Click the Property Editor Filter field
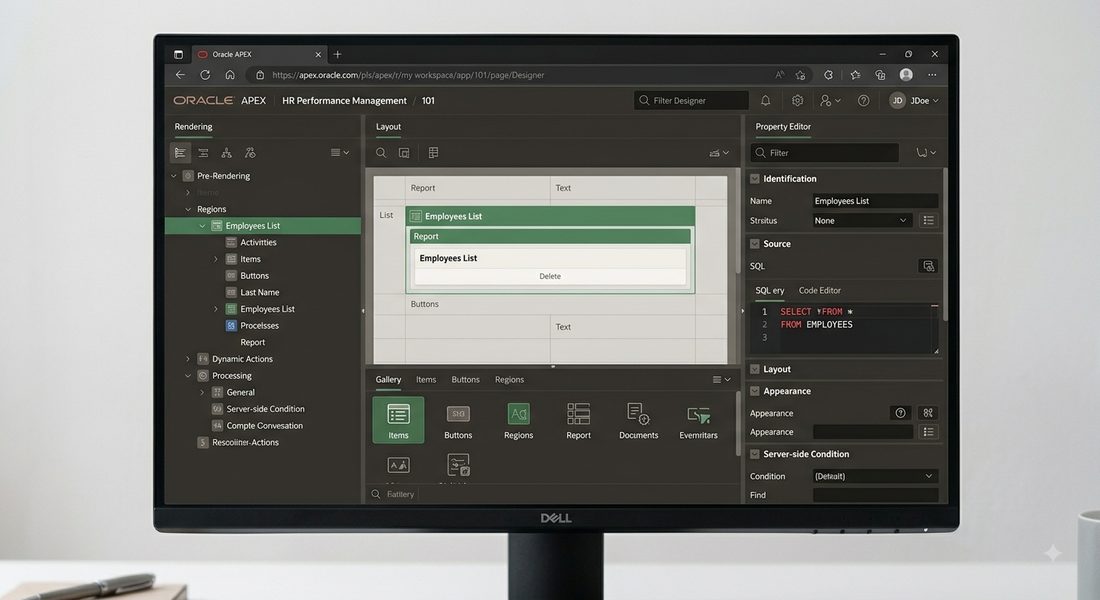The image size is (1100, 600). click(x=824, y=153)
